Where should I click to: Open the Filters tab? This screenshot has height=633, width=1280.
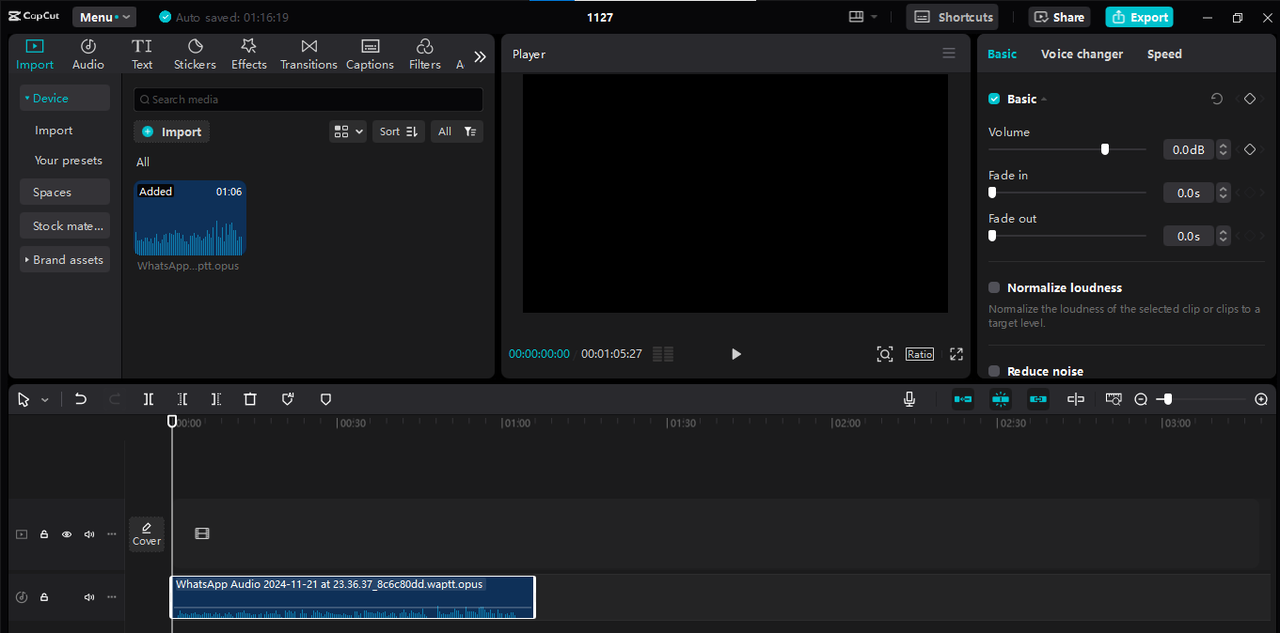(x=425, y=54)
